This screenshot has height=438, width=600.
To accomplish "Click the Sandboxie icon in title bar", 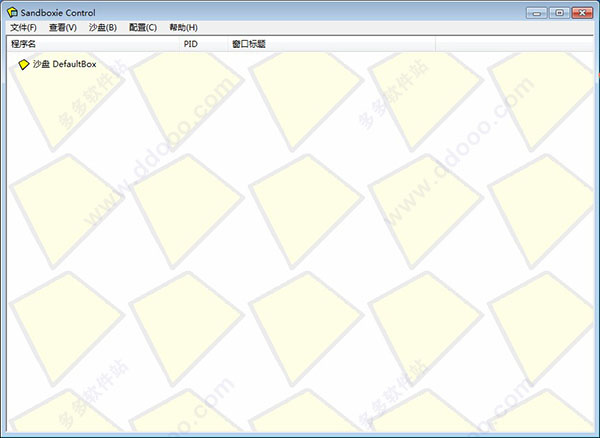I will tap(12, 12).
